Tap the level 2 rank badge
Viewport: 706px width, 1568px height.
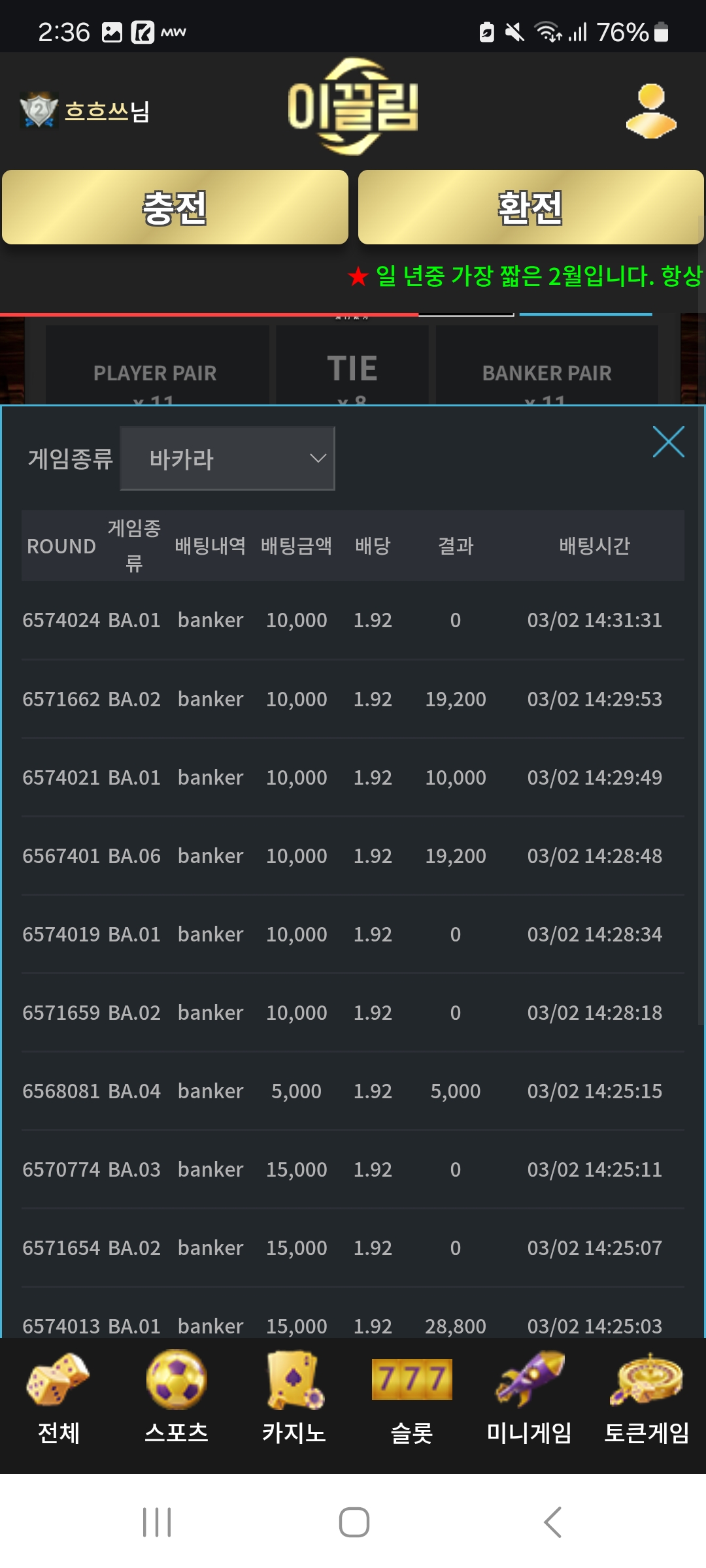pos(39,110)
